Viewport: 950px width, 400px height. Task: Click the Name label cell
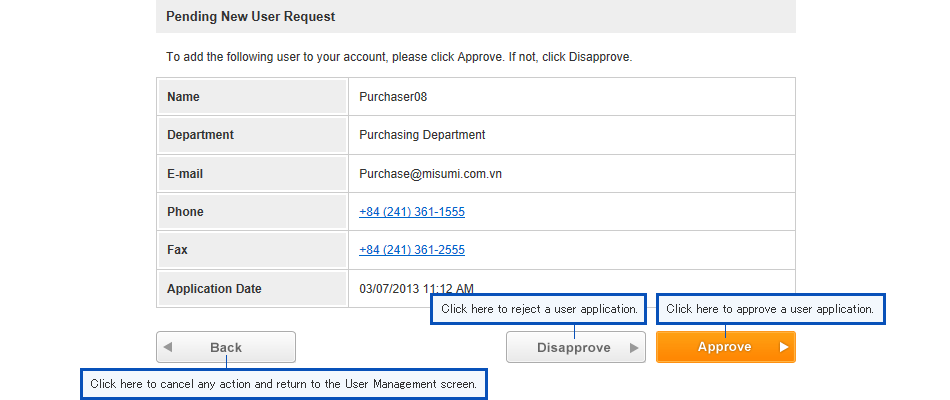[x=252, y=97]
